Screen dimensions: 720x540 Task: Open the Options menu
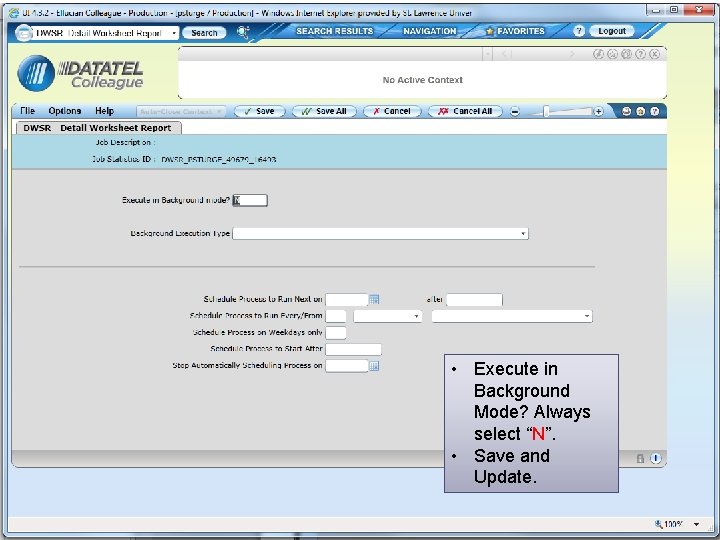[x=65, y=111]
